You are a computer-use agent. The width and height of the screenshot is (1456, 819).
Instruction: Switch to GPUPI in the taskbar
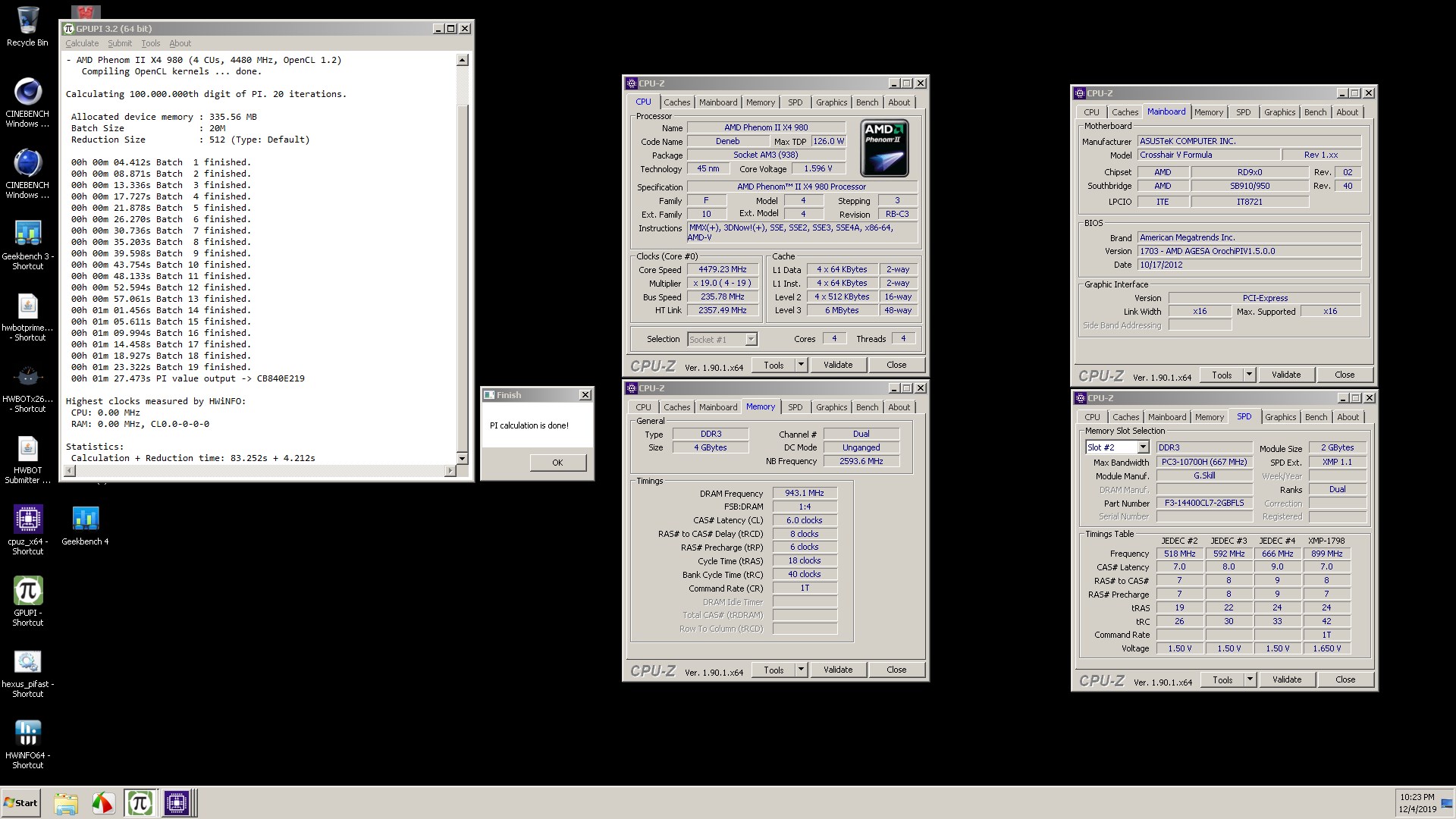tap(140, 803)
